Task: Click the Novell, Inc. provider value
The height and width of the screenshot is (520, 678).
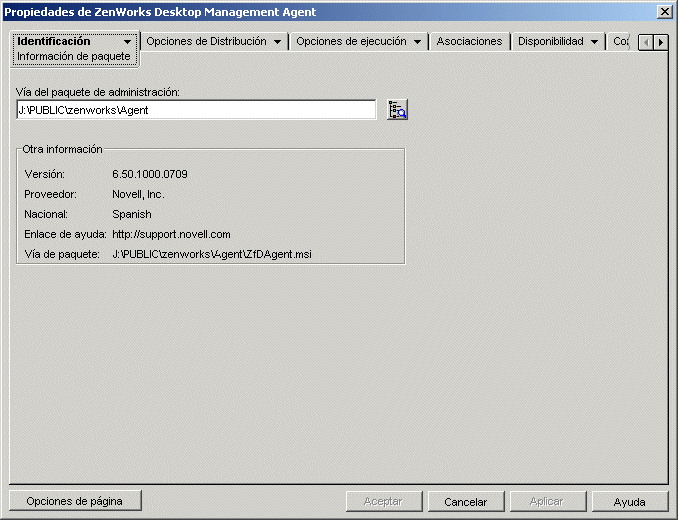Action: coord(138,194)
